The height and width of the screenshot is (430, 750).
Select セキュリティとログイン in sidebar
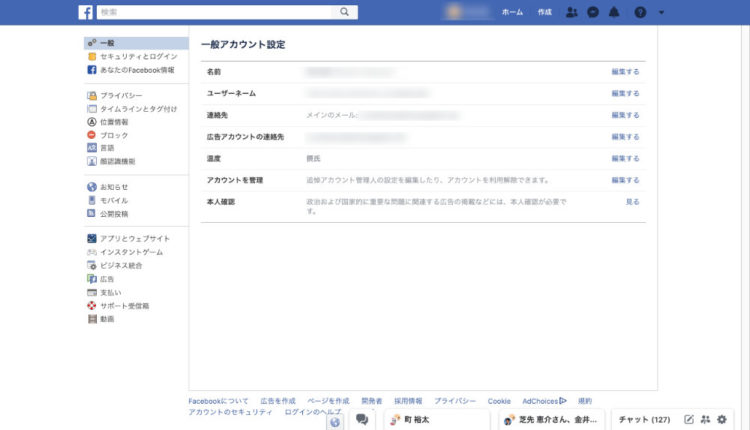(x=138, y=56)
